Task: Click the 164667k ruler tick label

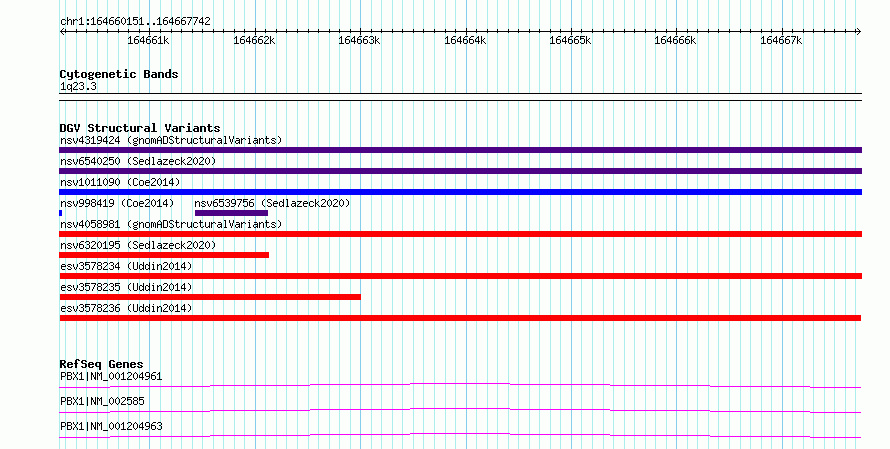Action: click(x=781, y=40)
